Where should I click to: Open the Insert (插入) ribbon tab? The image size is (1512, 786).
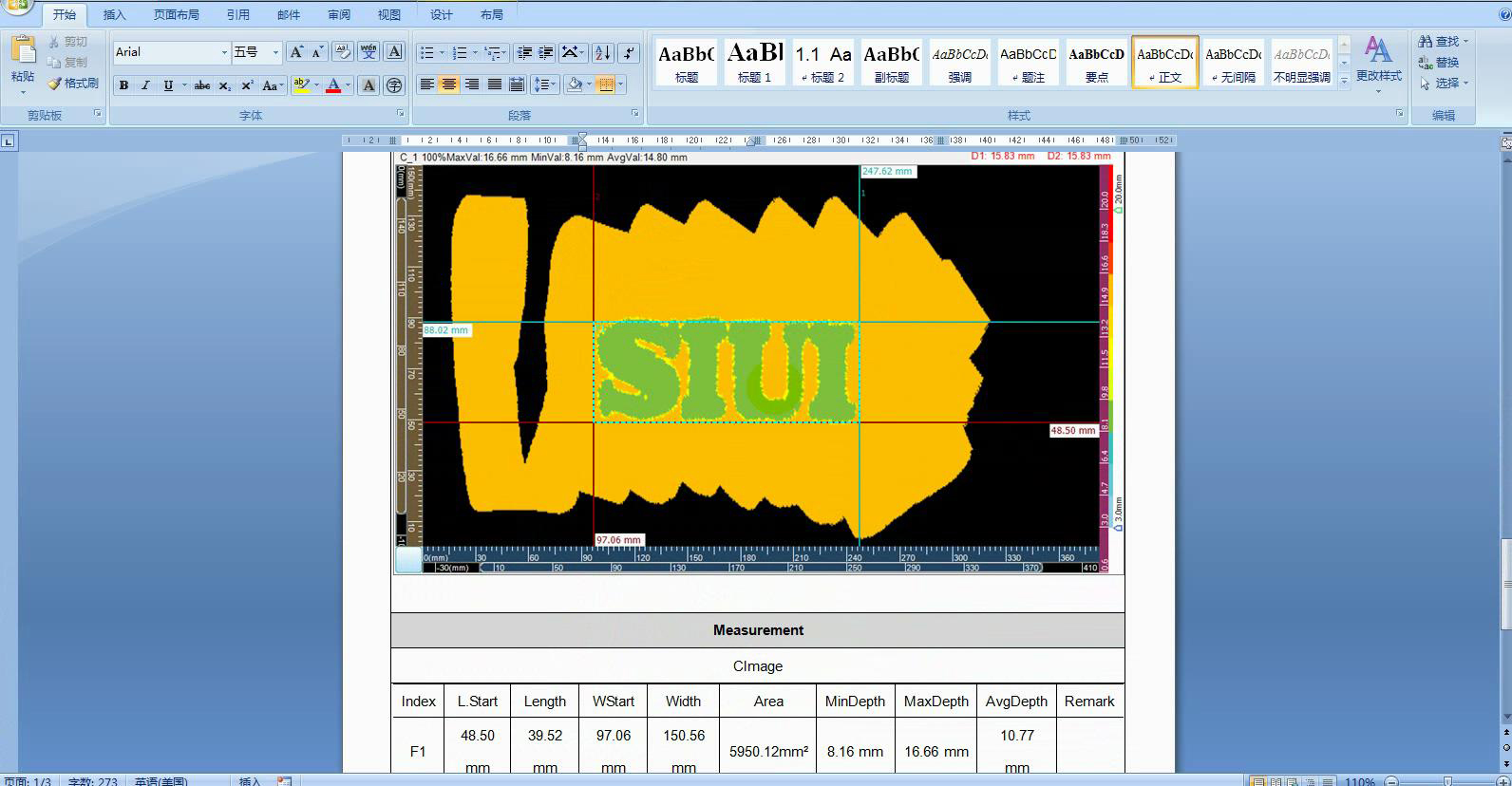114,14
